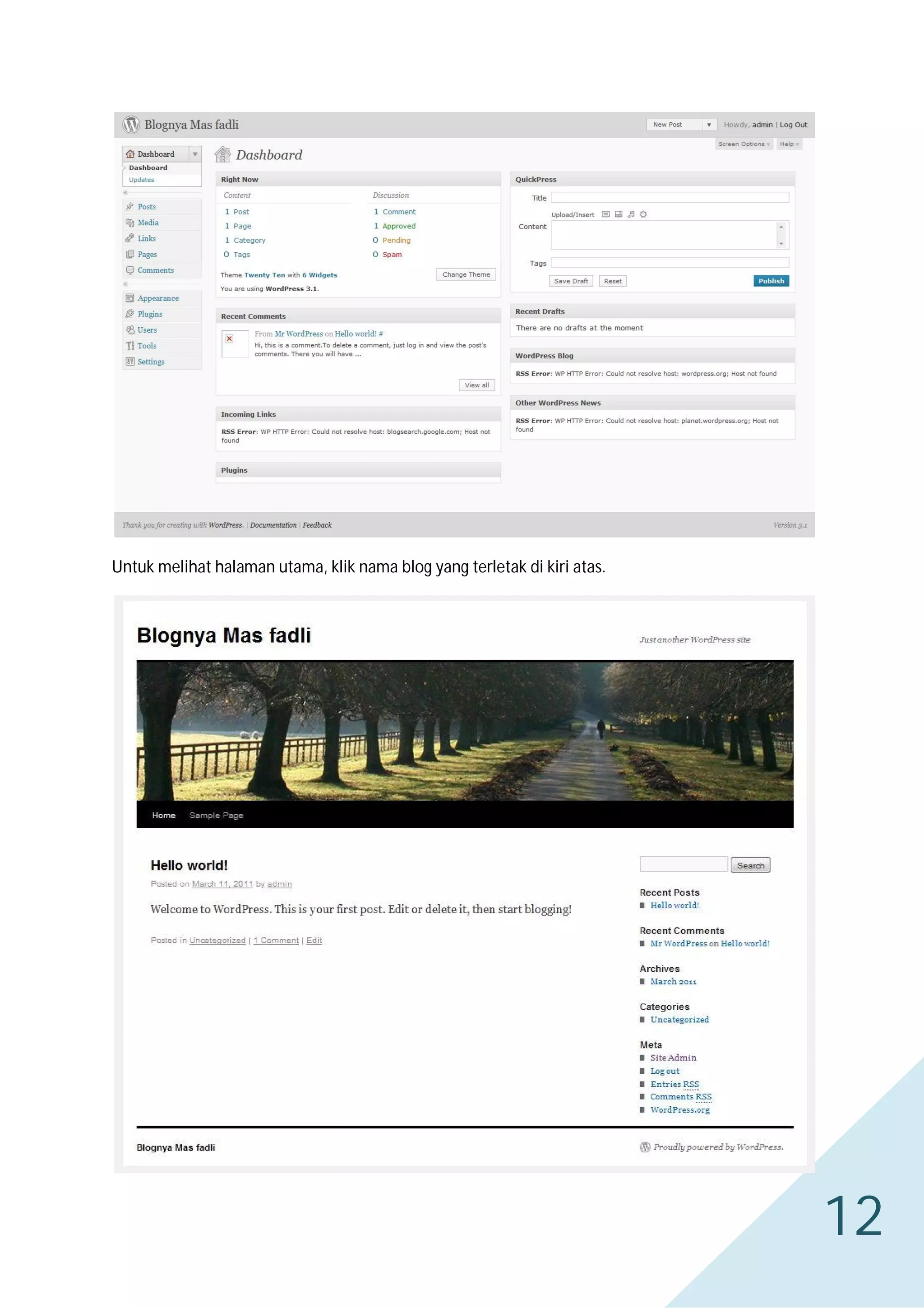Go to Sample Page in blog navigation
924x1308 pixels.
pos(217,815)
